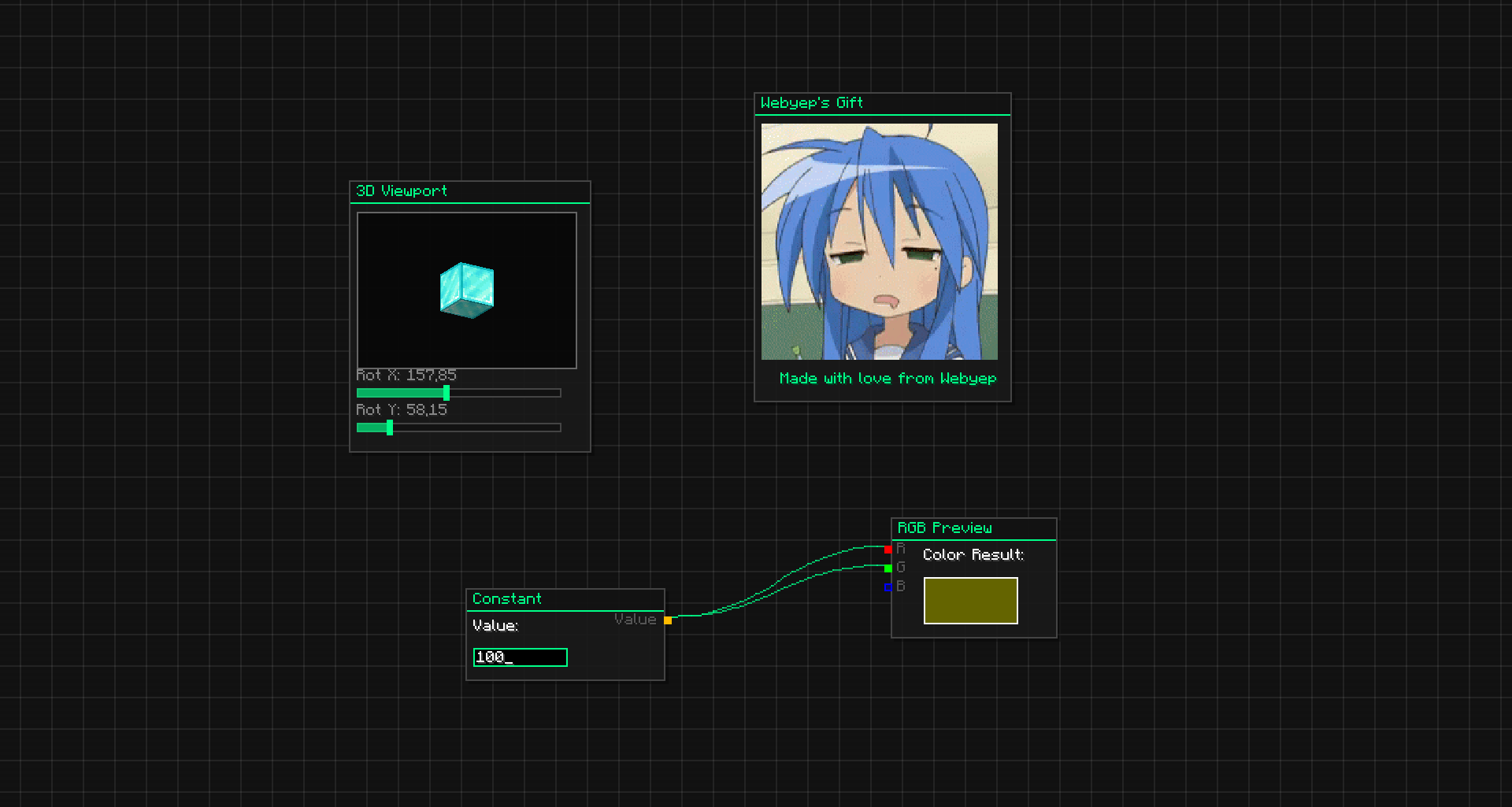Image resolution: width=1512 pixels, height=807 pixels.
Task: Select the Webyep's Gift node title
Action: (x=812, y=103)
